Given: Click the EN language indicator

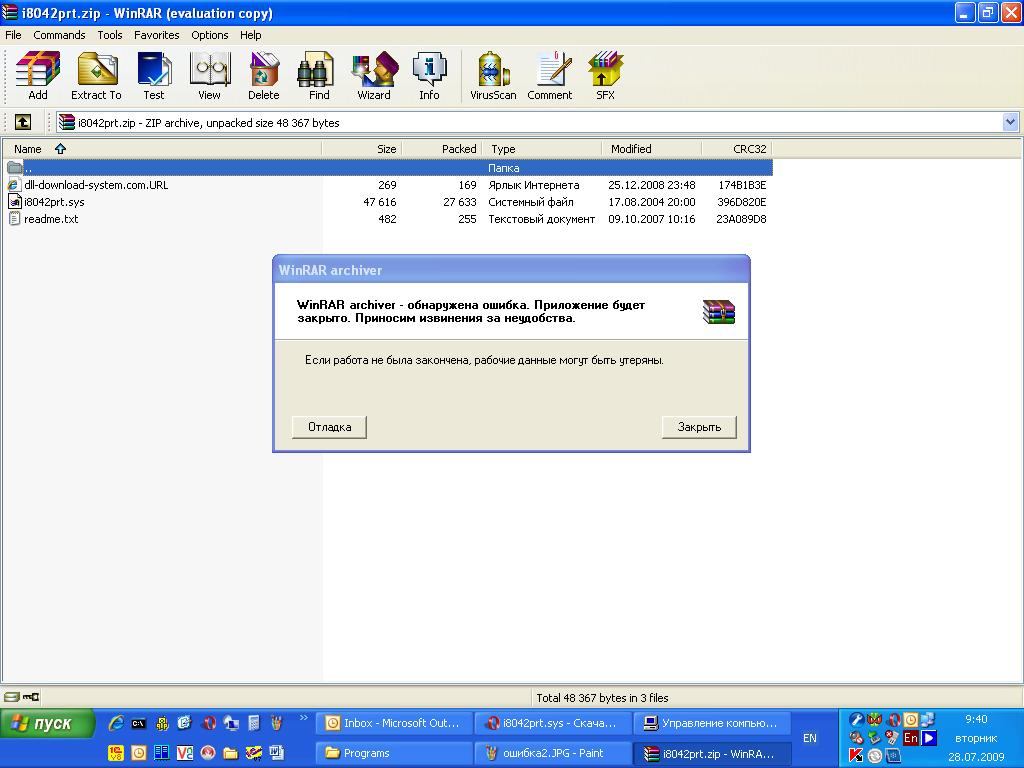Looking at the screenshot, I should click(x=810, y=738).
